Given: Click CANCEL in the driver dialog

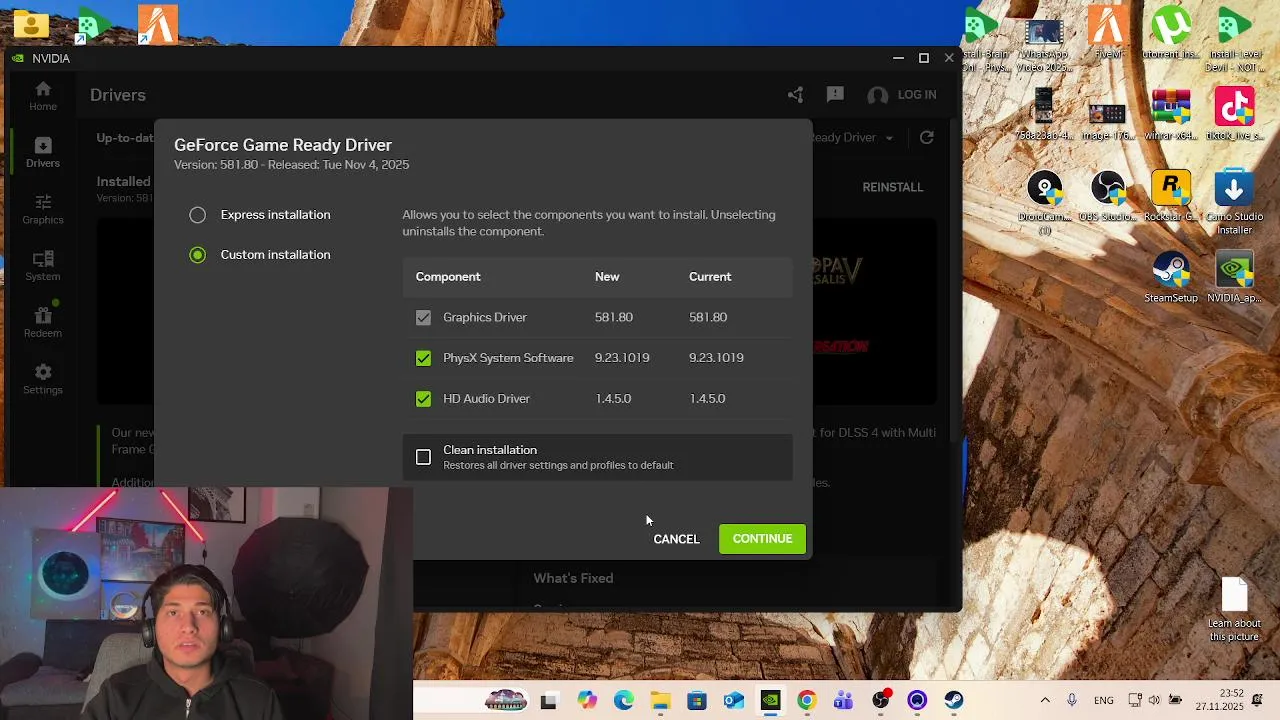Looking at the screenshot, I should click(676, 539).
